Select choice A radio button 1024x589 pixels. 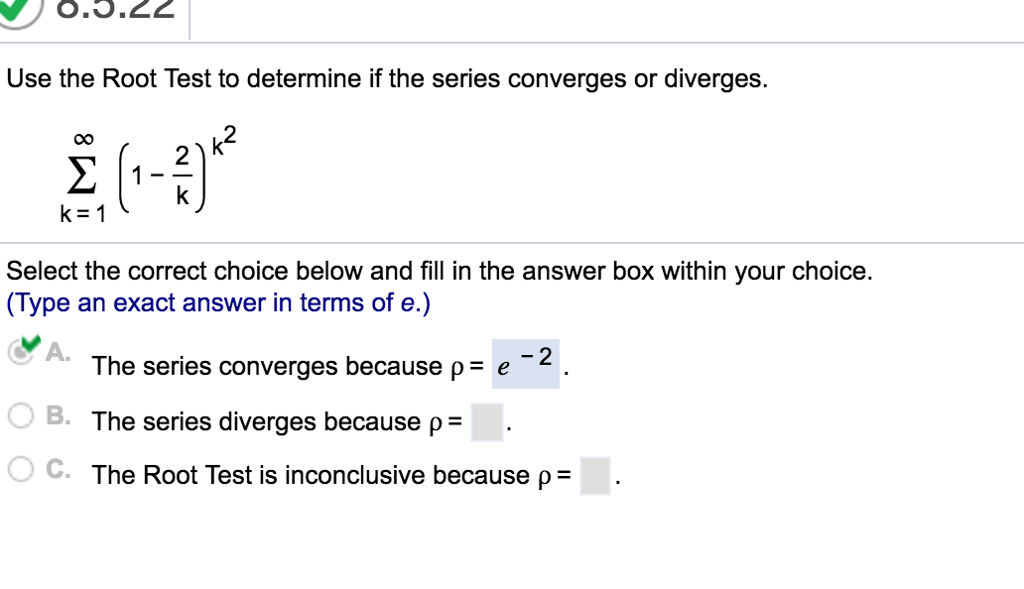coord(20,352)
